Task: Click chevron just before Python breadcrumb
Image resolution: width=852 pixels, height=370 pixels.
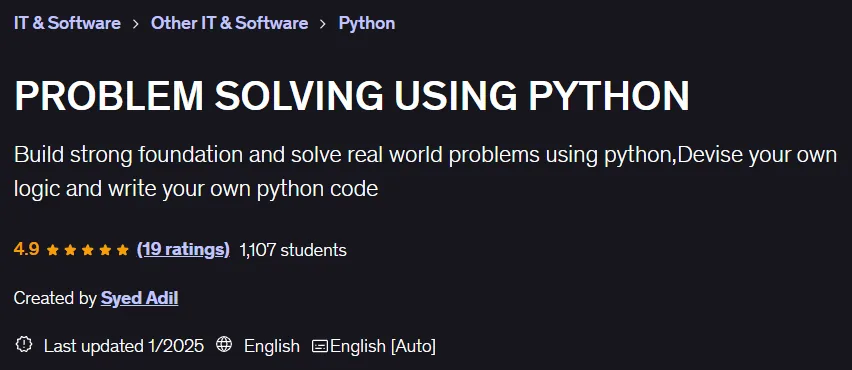Action: point(323,24)
